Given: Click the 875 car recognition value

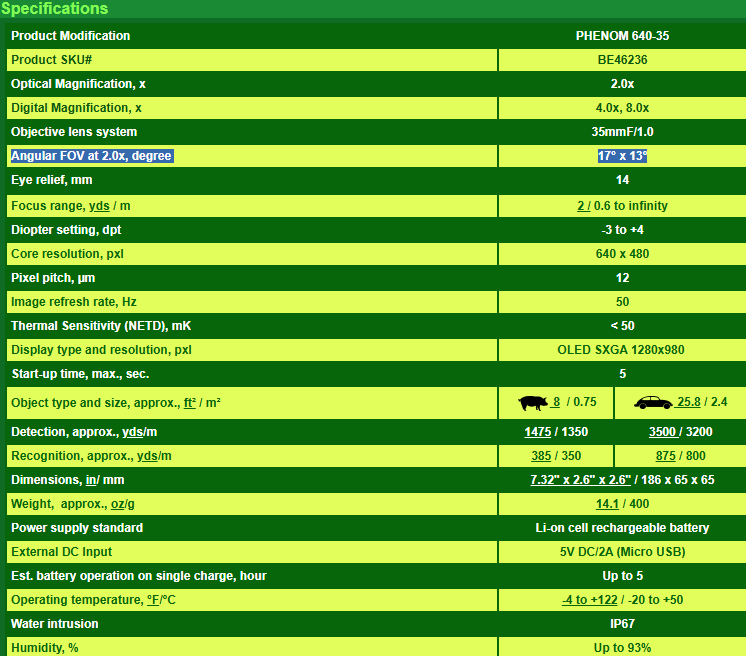Looking at the screenshot, I should click(667, 456).
